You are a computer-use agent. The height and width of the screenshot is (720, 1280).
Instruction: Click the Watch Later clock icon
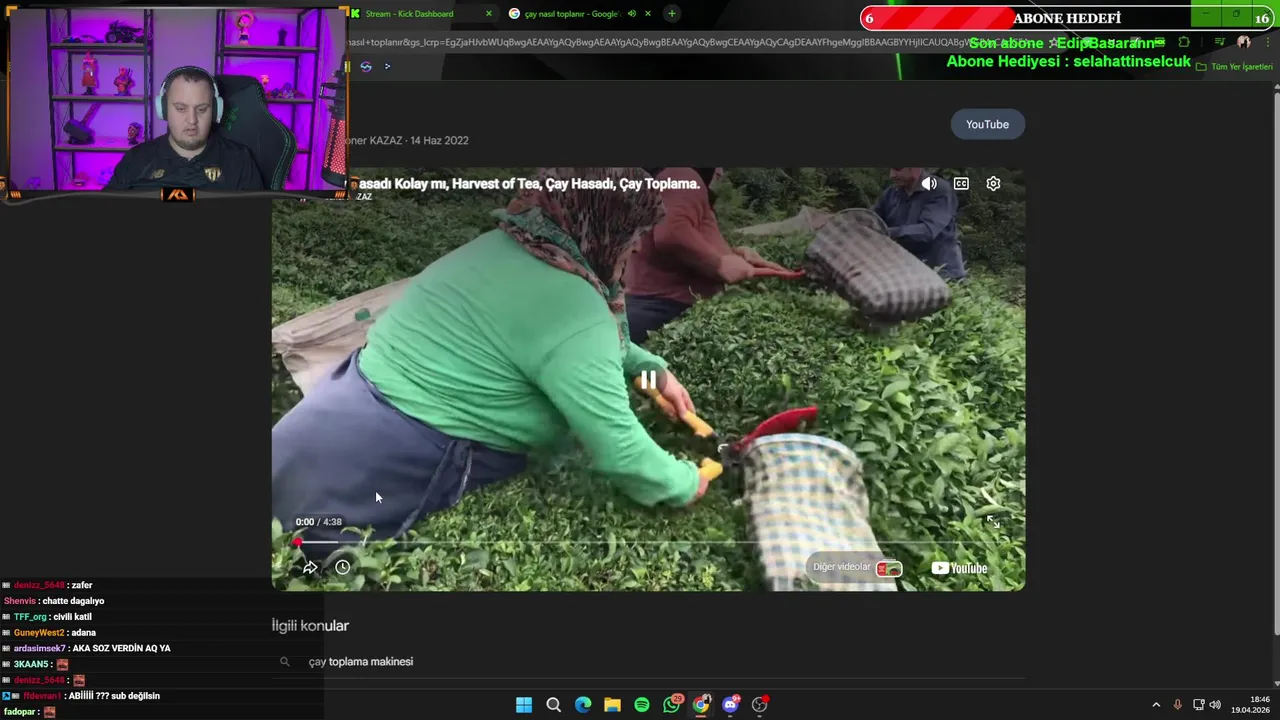point(342,567)
